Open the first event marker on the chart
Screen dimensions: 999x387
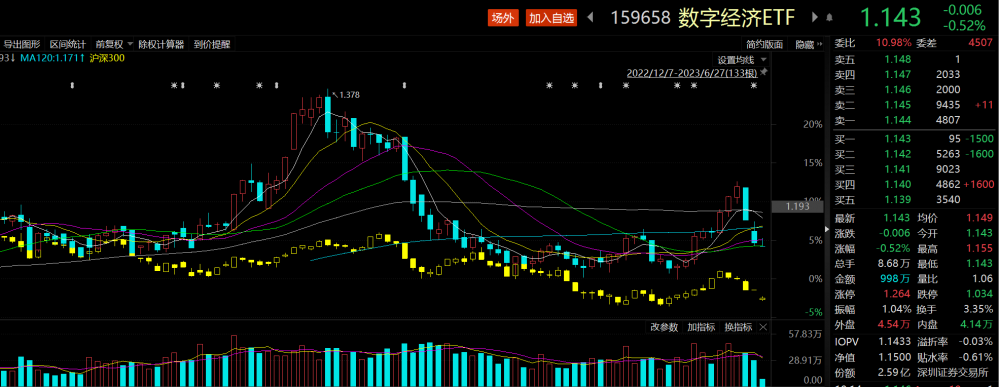(x=72, y=85)
